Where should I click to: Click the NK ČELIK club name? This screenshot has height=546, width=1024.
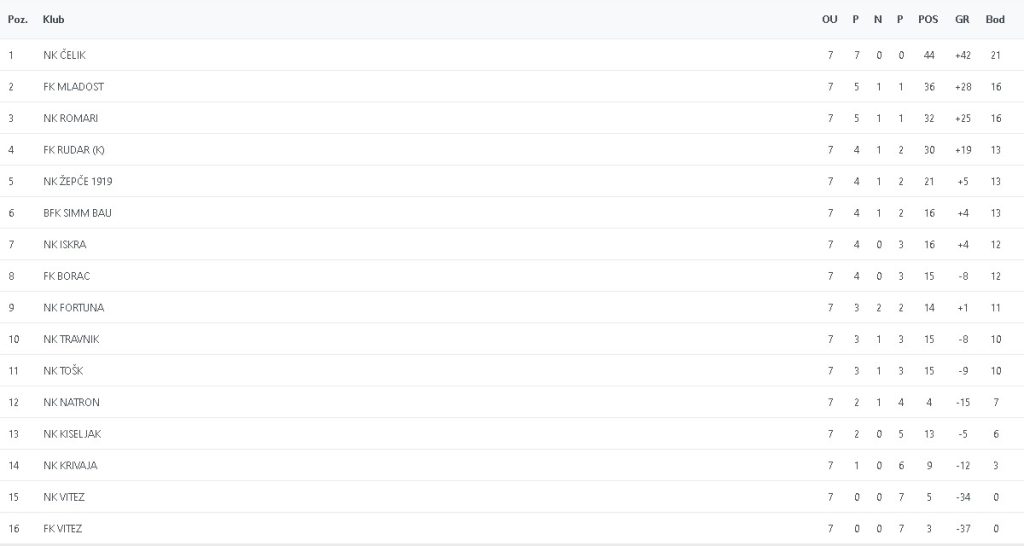click(64, 55)
